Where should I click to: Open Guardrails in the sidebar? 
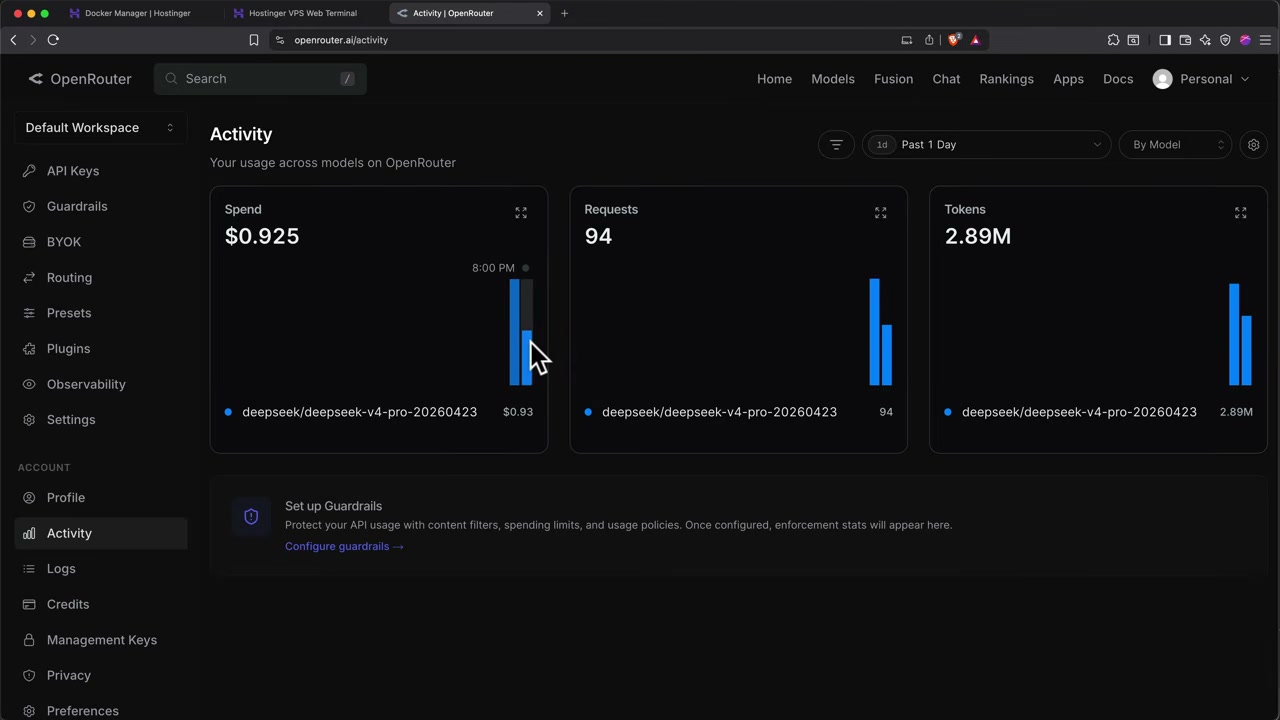(x=100, y=206)
